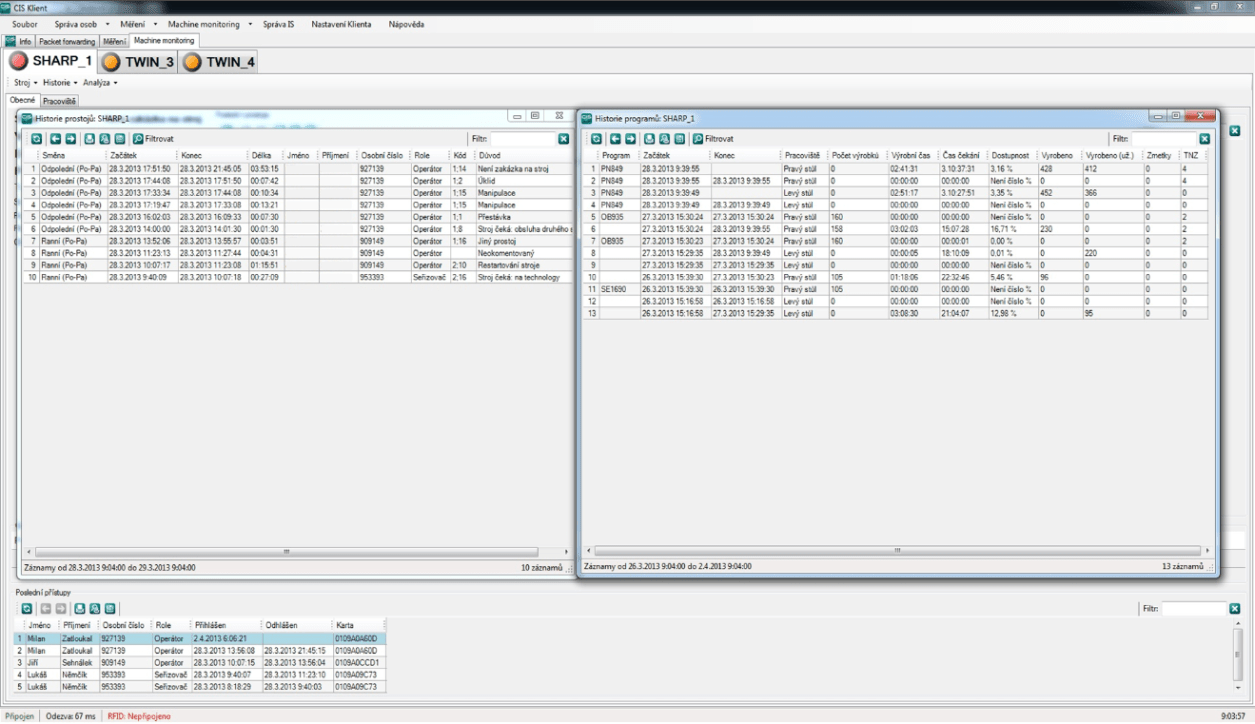Click horizontal scrollbar in Historie prostojů window

287,551
